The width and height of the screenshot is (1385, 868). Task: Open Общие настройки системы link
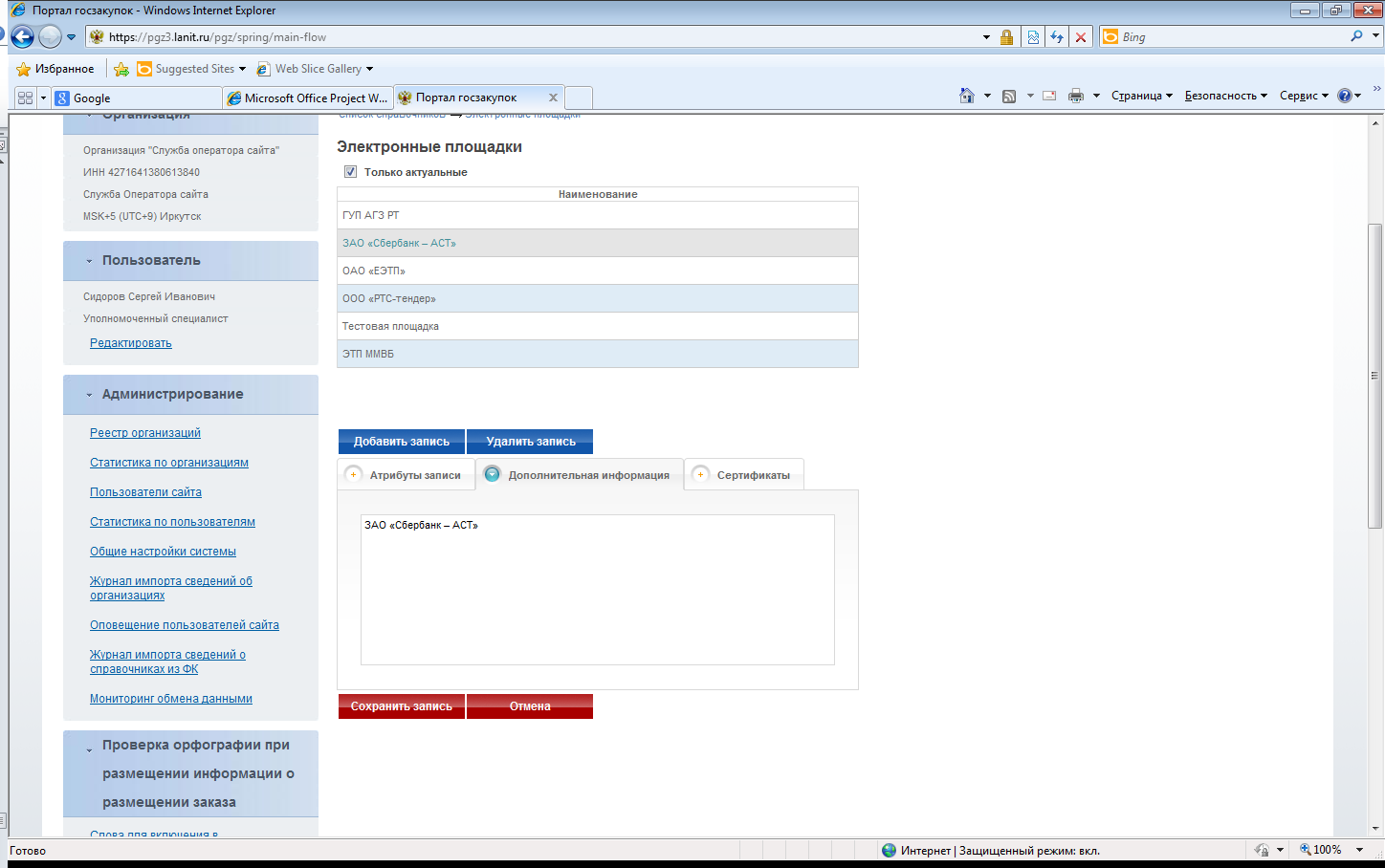[163, 552]
